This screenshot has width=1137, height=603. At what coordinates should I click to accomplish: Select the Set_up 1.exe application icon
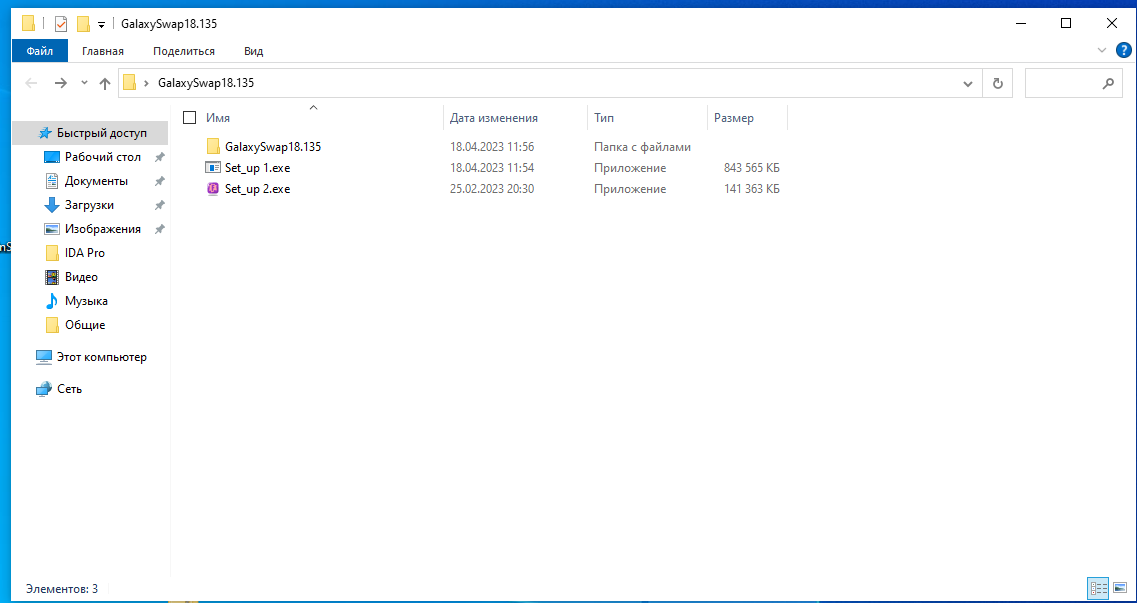pos(213,168)
